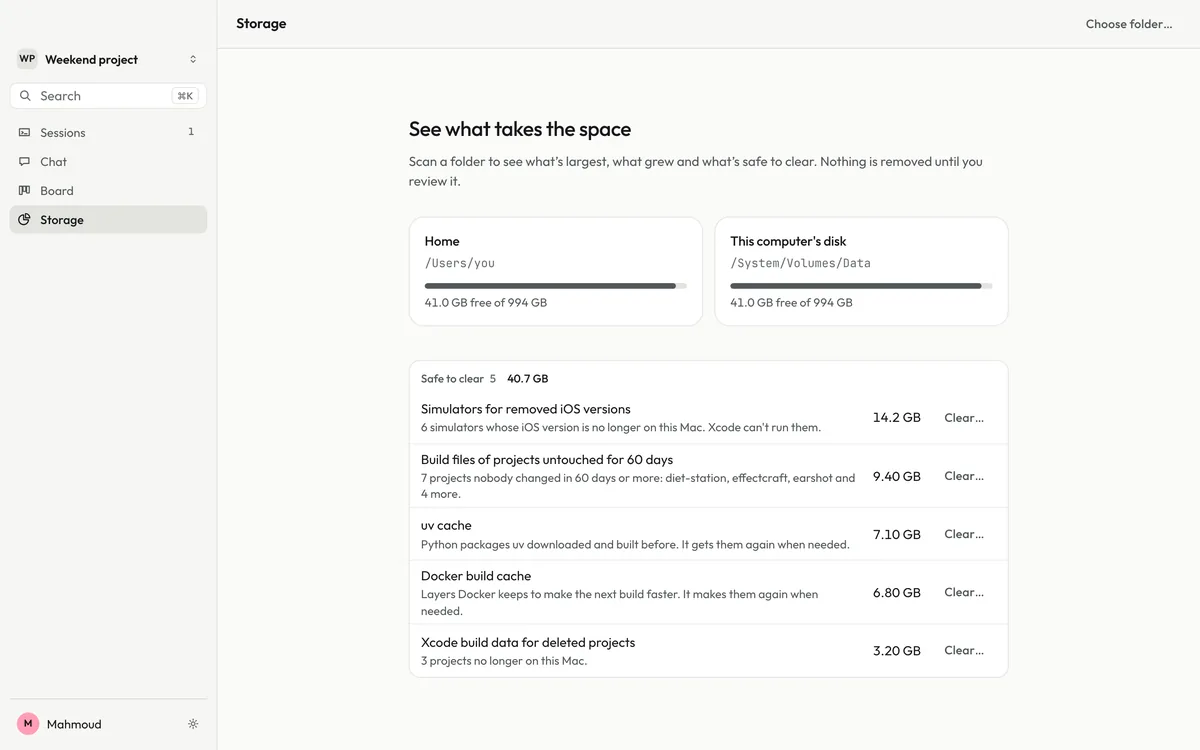Click the M user avatar
1200x750 pixels.
pos(28,724)
